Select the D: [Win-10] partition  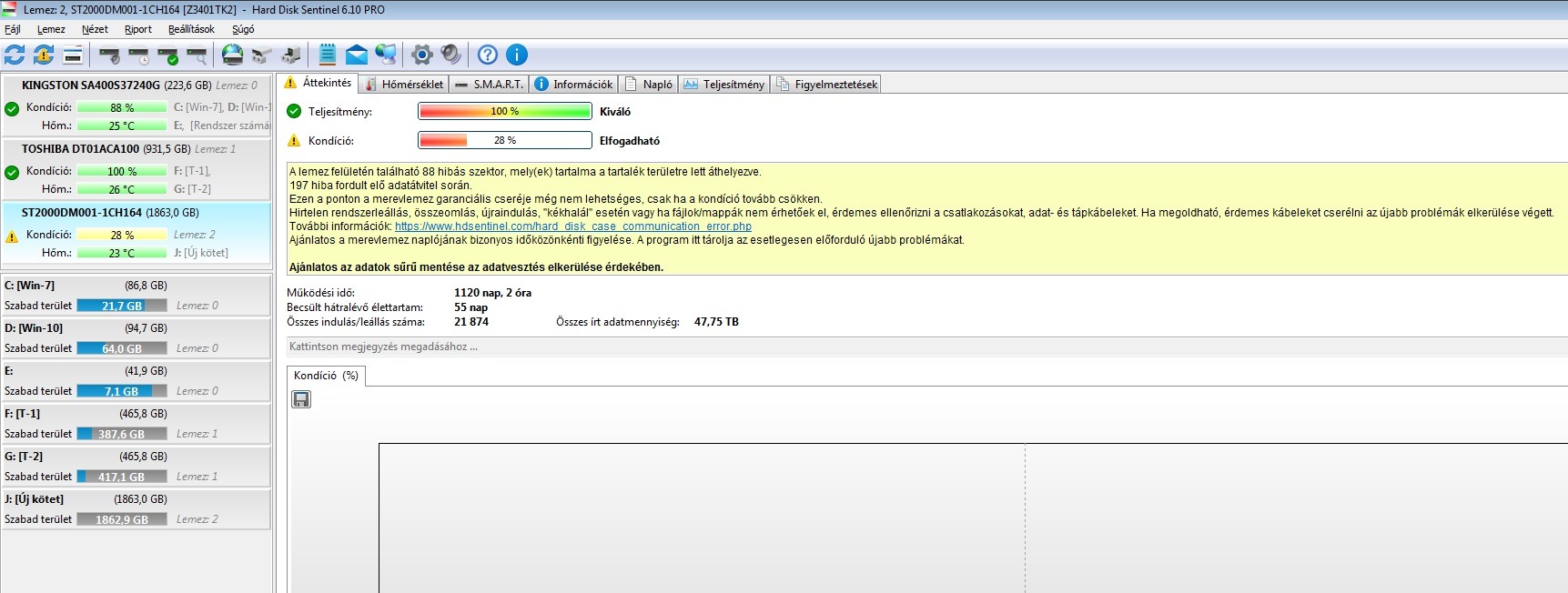pyautogui.click(x=137, y=338)
